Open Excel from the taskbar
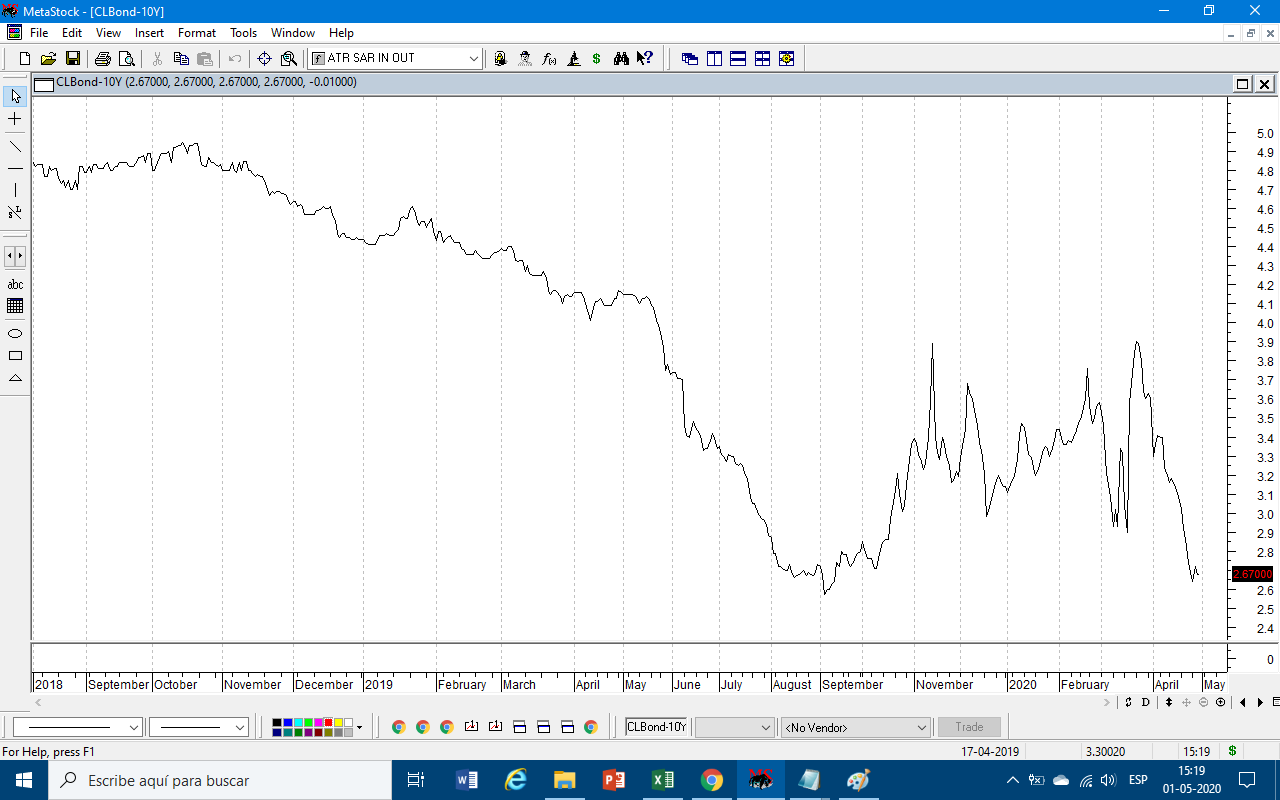 pyautogui.click(x=663, y=780)
